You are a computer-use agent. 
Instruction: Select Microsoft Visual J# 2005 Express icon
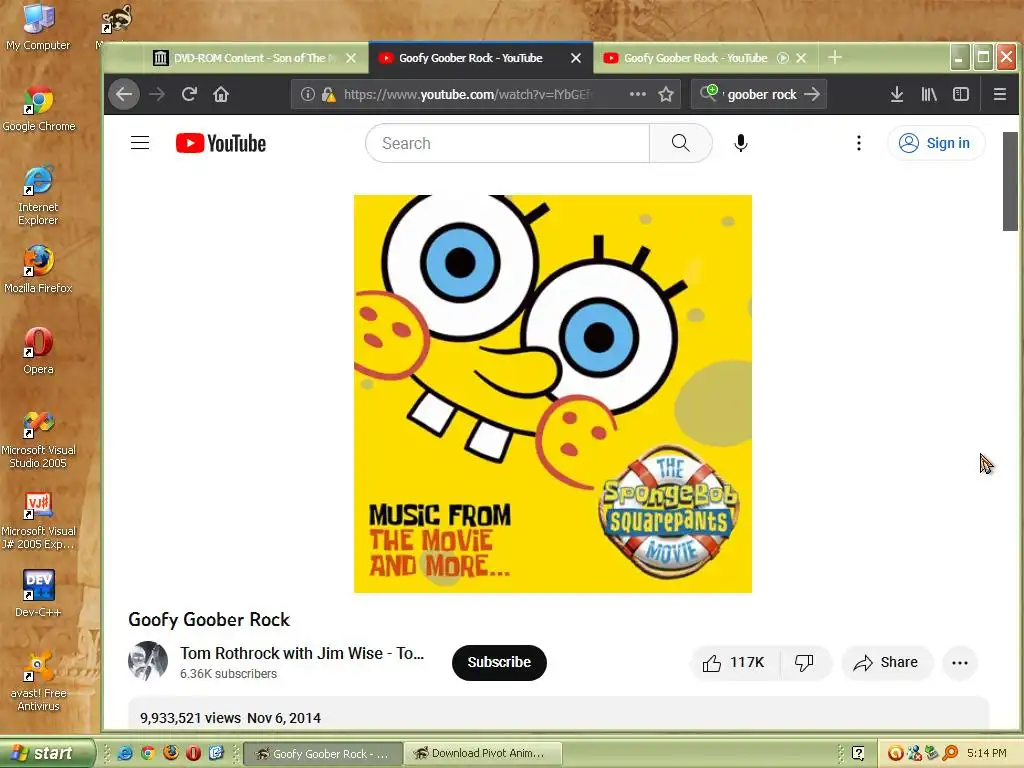(x=39, y=520)
